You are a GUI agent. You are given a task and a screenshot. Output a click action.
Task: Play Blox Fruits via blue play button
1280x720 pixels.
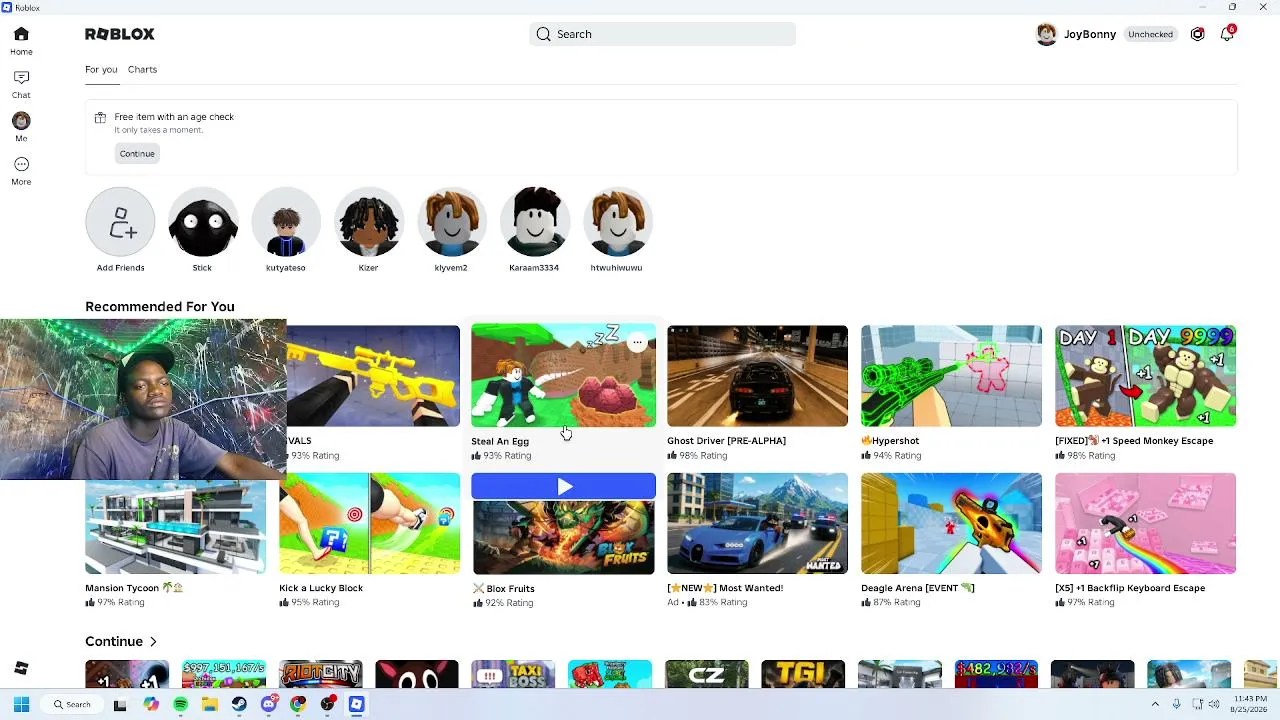(564, 486)
